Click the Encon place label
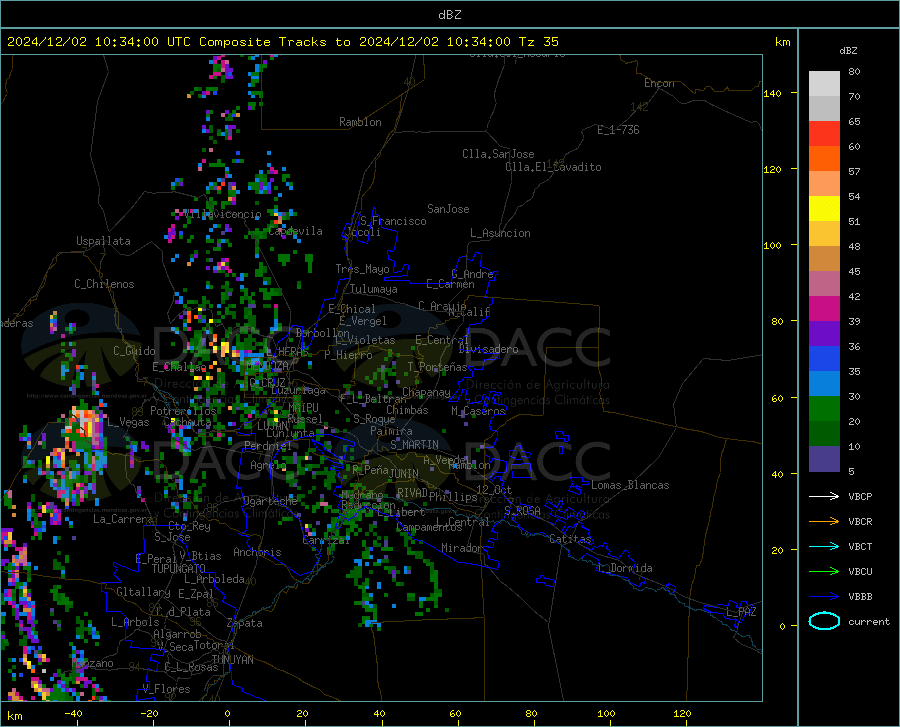 pos(659,83)
